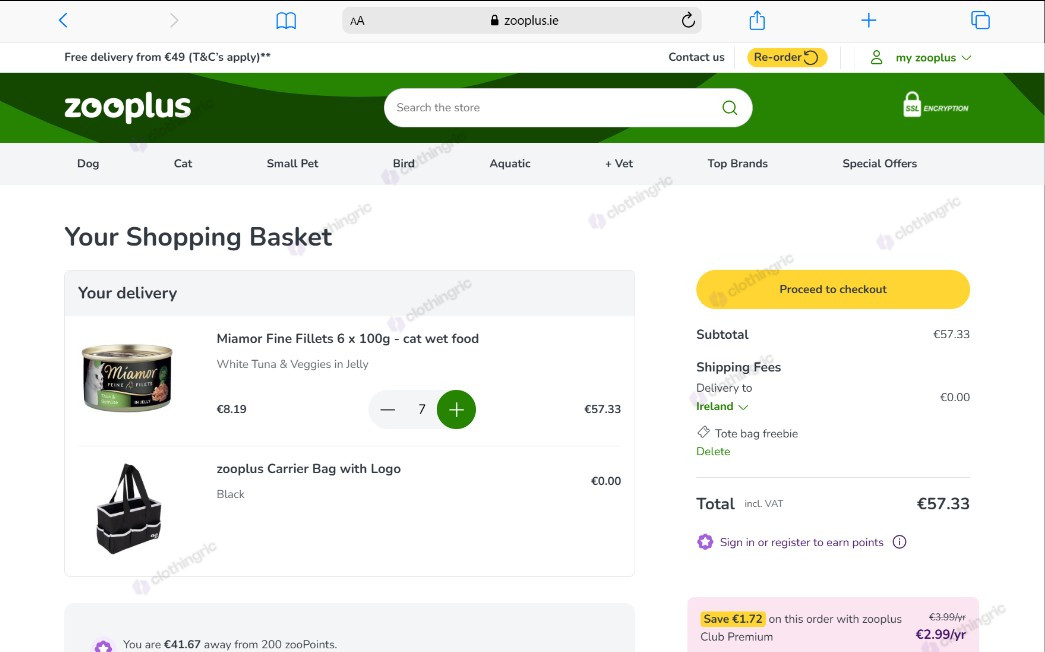1045x652 pixels.
Task: Increase Miamor quantity with plus button
Action: click(x=457, y=409)
